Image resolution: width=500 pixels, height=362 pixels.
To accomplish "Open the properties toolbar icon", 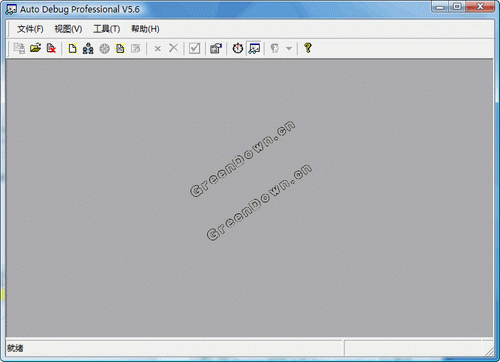I will (216, 48).
